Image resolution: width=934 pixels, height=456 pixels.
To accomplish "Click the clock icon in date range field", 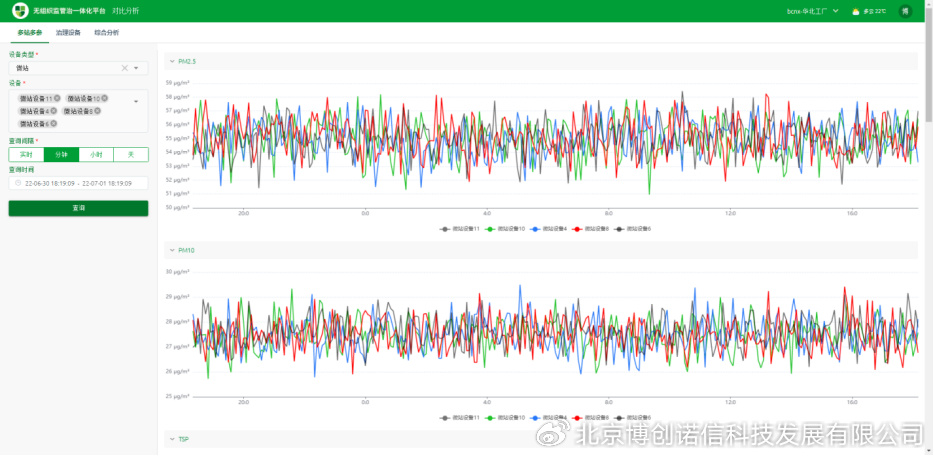I will (x=17, y=184).
